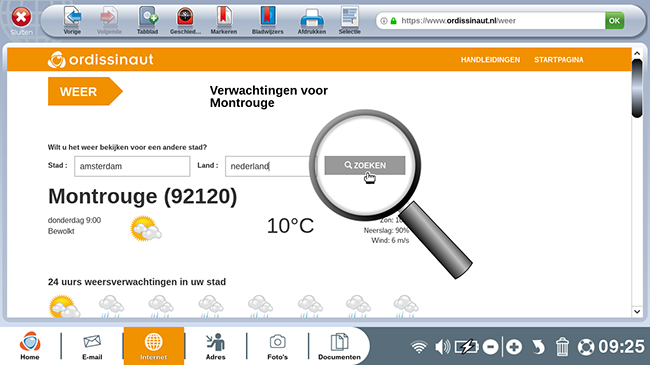Open a new Tabblad
This screenshot has height=365, width=650.
[x=148, y=20]
